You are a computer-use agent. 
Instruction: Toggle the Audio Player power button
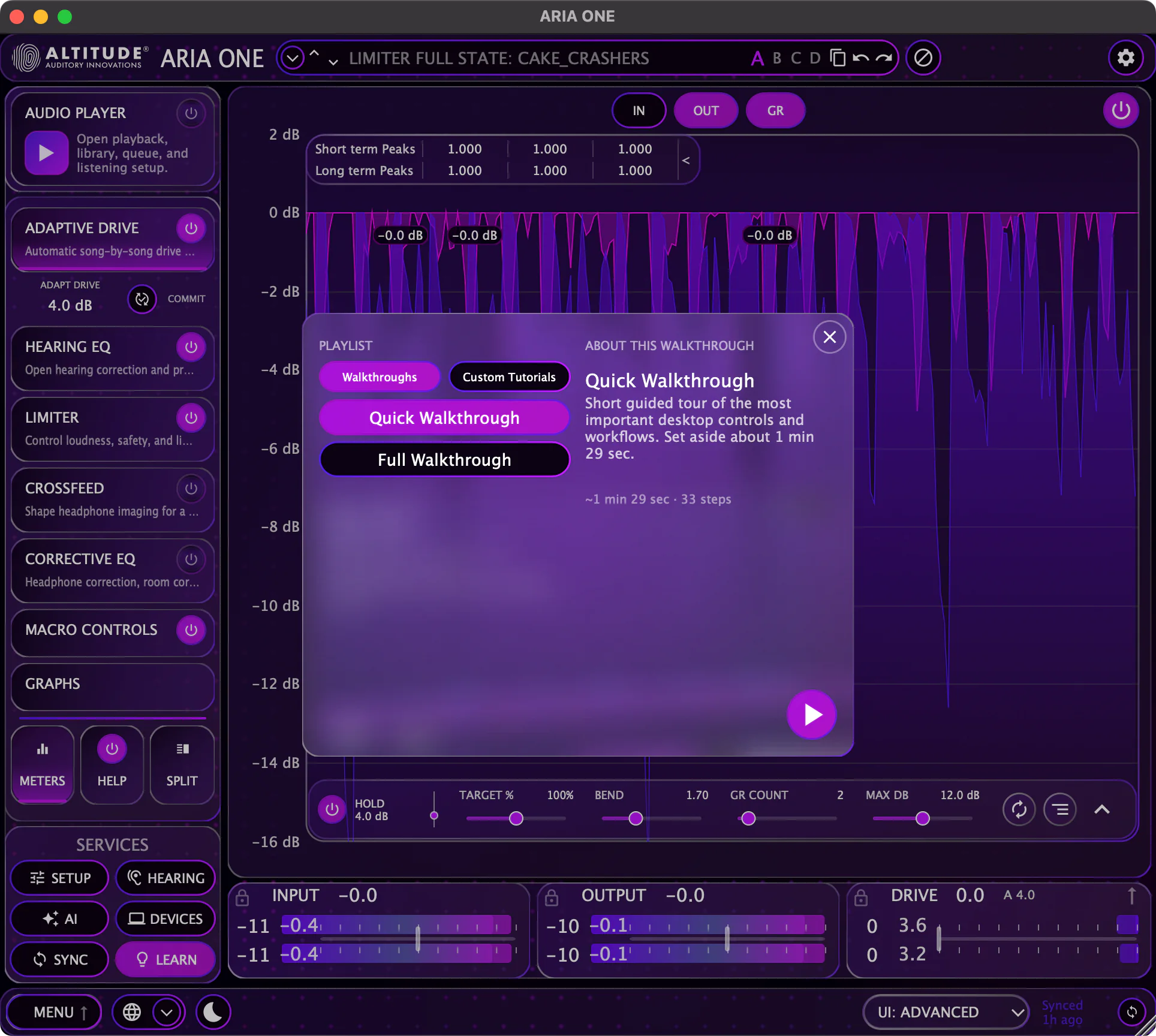pos(191,113)
